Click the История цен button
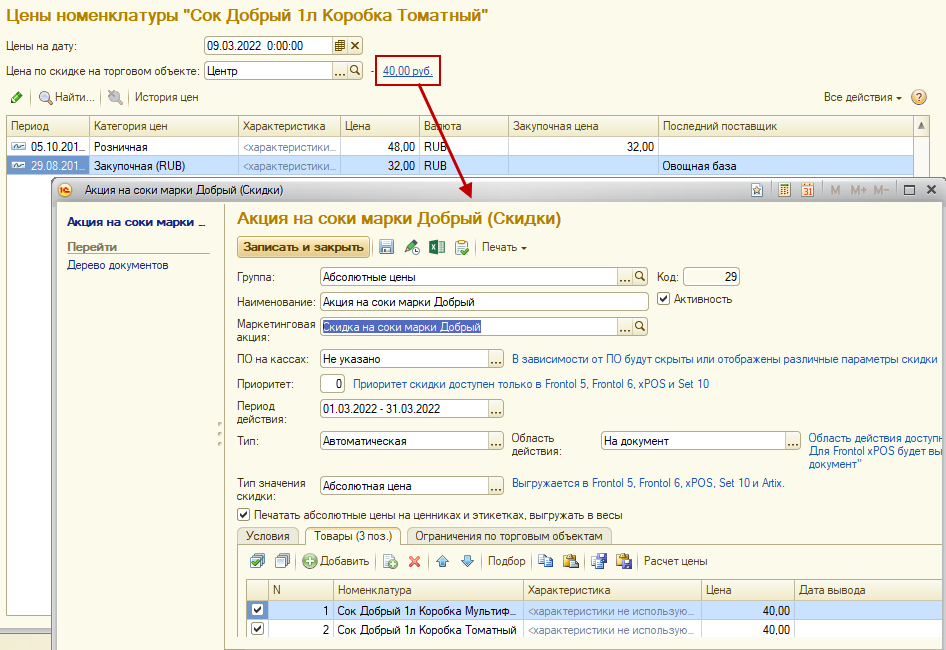The width and height of the screenshot is (946, 650). click(167, 97)
